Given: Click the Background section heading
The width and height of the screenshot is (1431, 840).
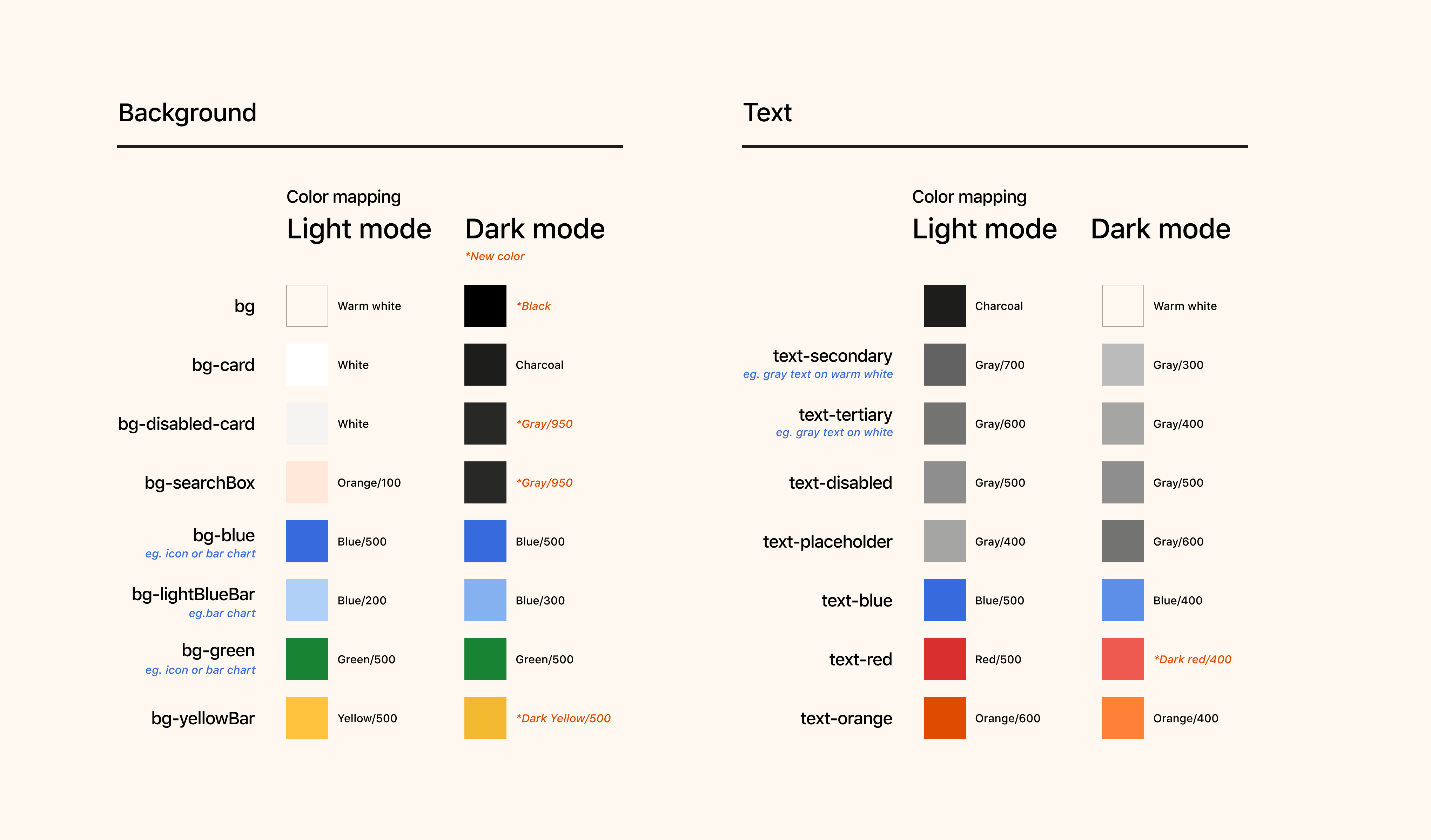Looking at the screenshot, I should pos(187,113).
